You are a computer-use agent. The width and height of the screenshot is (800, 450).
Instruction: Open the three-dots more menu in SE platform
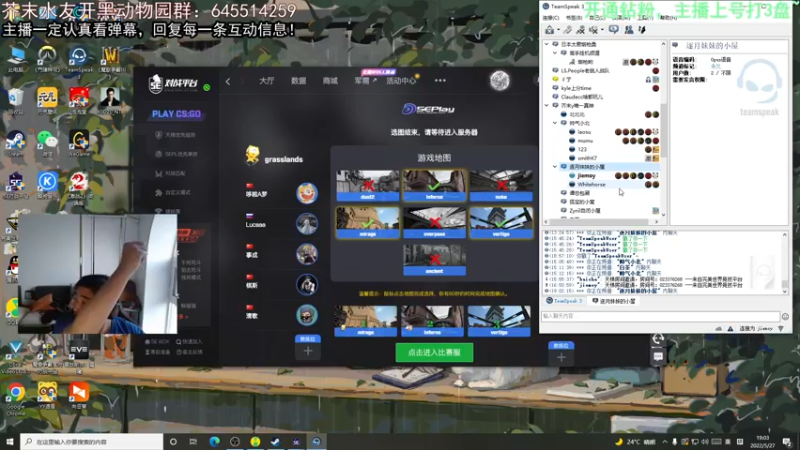click(x=440, y=81)
